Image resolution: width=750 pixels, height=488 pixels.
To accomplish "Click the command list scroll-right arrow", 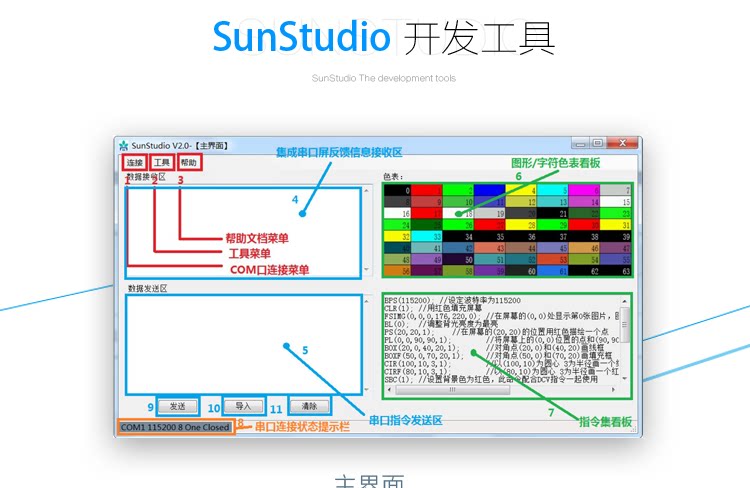I will [x=613, y=389].
